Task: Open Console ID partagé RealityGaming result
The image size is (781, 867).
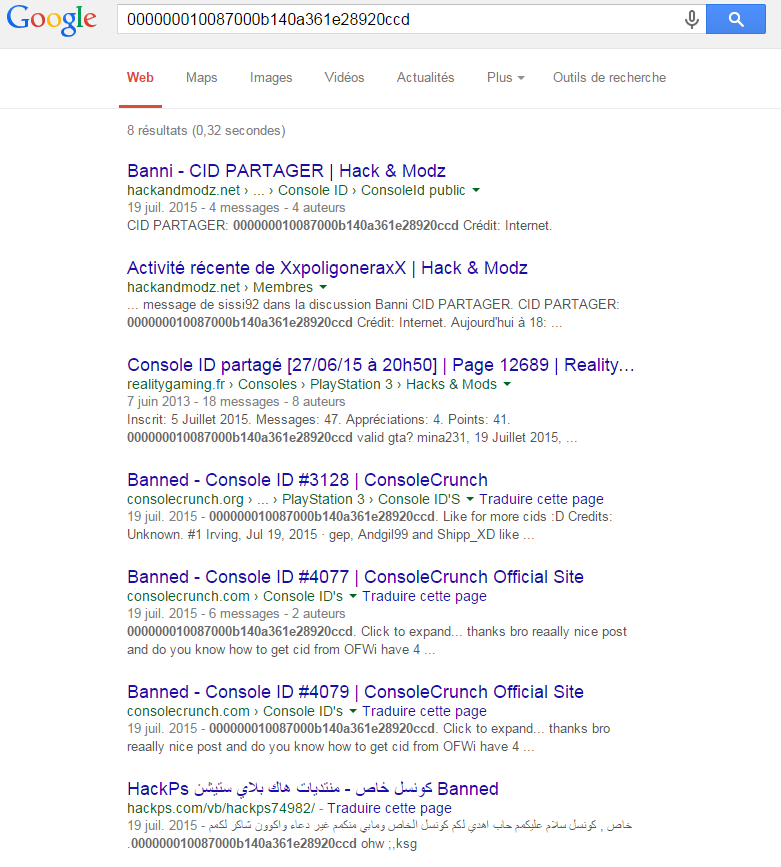Action: 381,365
